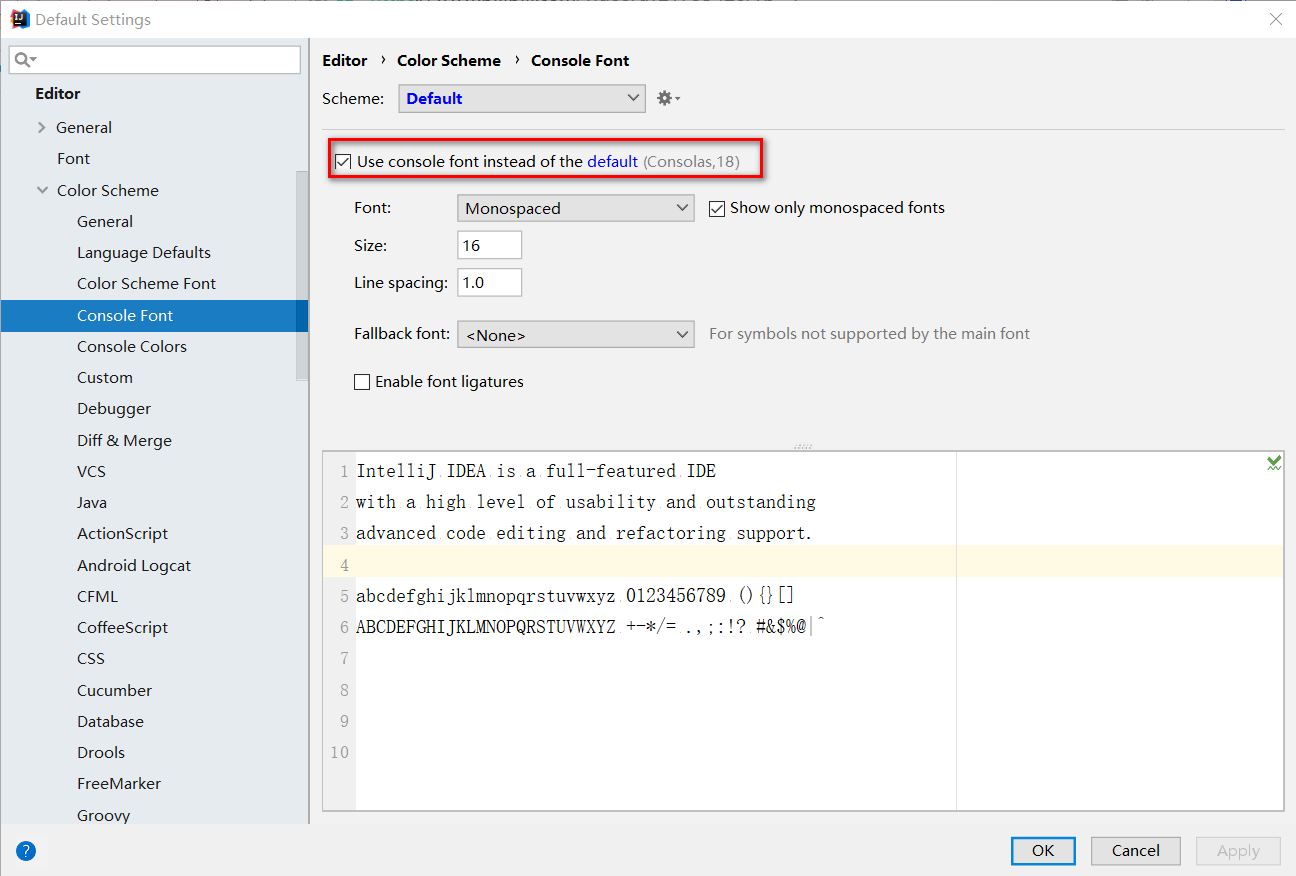Viewport: 1296px width, 876px height.
Task: Toggle 'Use console font instead of default' checkbox
Action: 343,161
